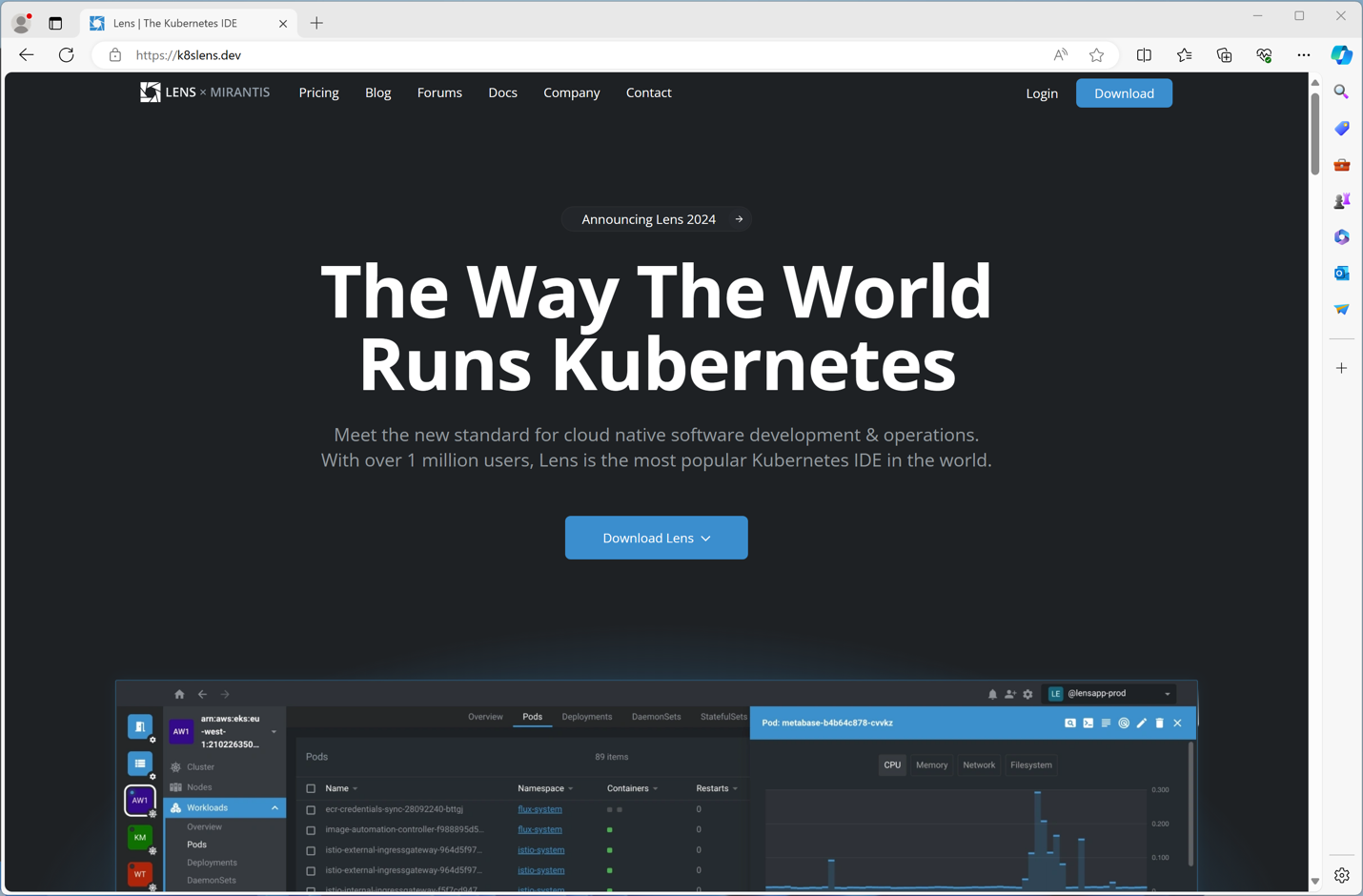Open the Favorites list toolbar icon

[1184, 55]
